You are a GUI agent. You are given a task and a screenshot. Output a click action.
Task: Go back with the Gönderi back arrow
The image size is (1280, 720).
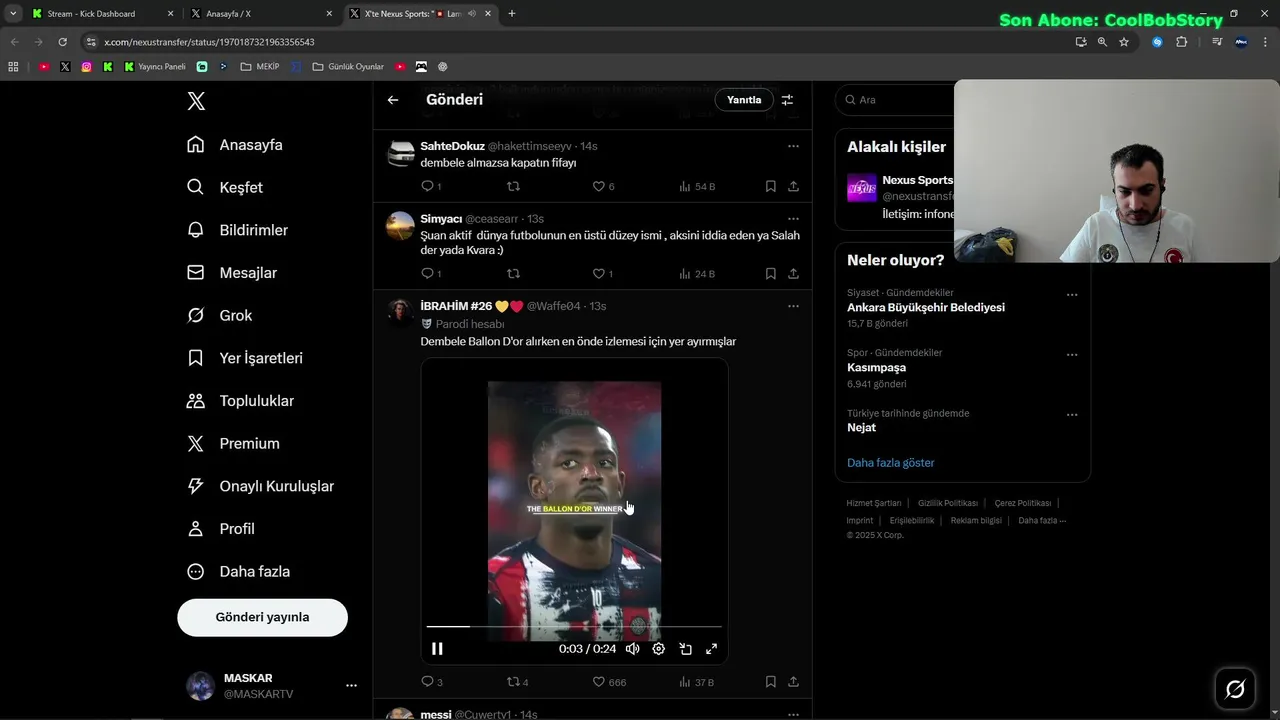[x=393, y=100]
